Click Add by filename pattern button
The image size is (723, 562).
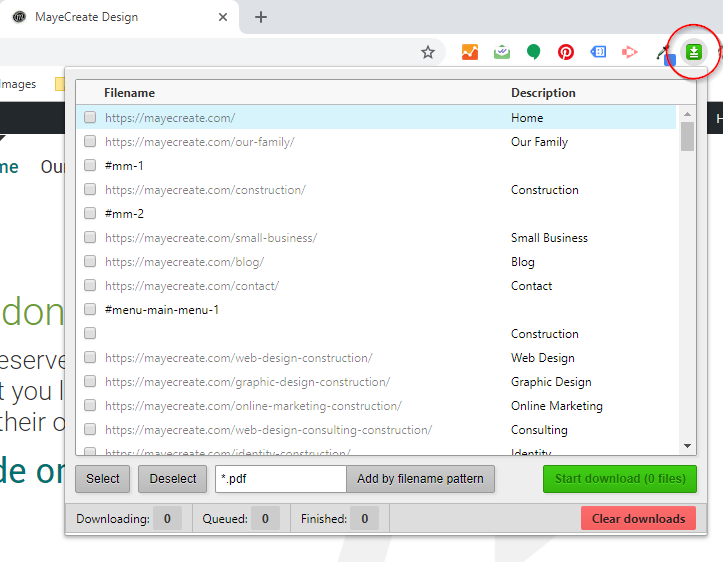(420, 479)
